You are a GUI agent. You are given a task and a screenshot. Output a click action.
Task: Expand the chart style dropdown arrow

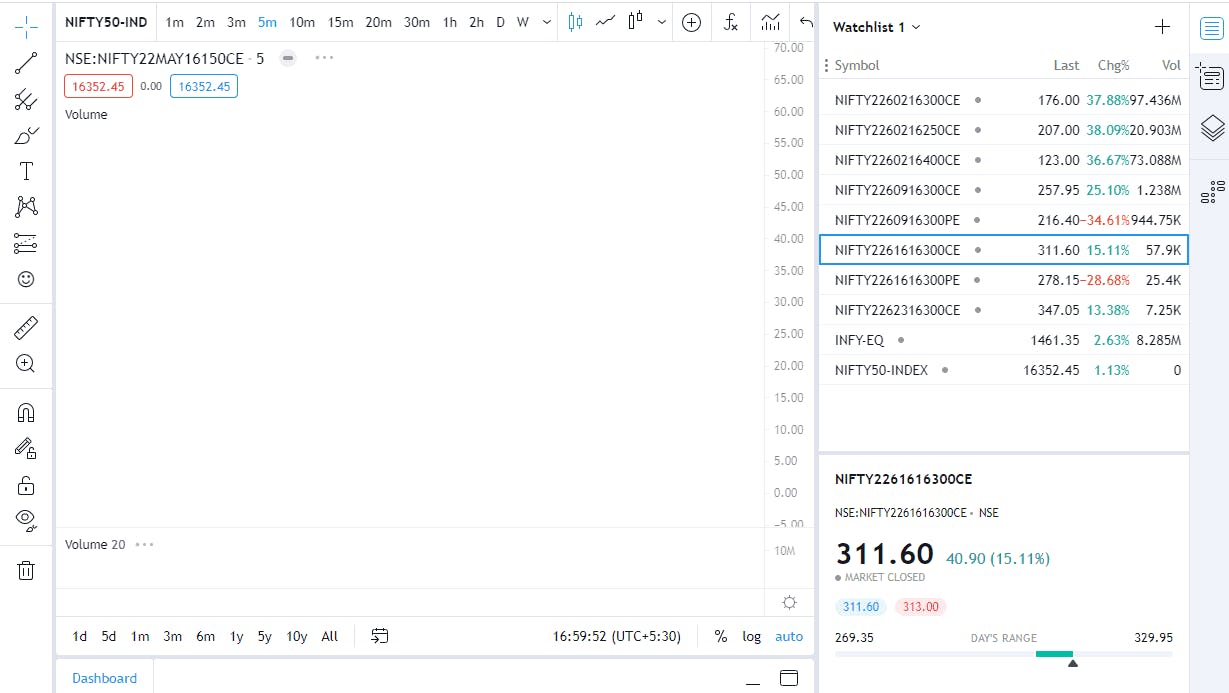(x=662, y=22)
